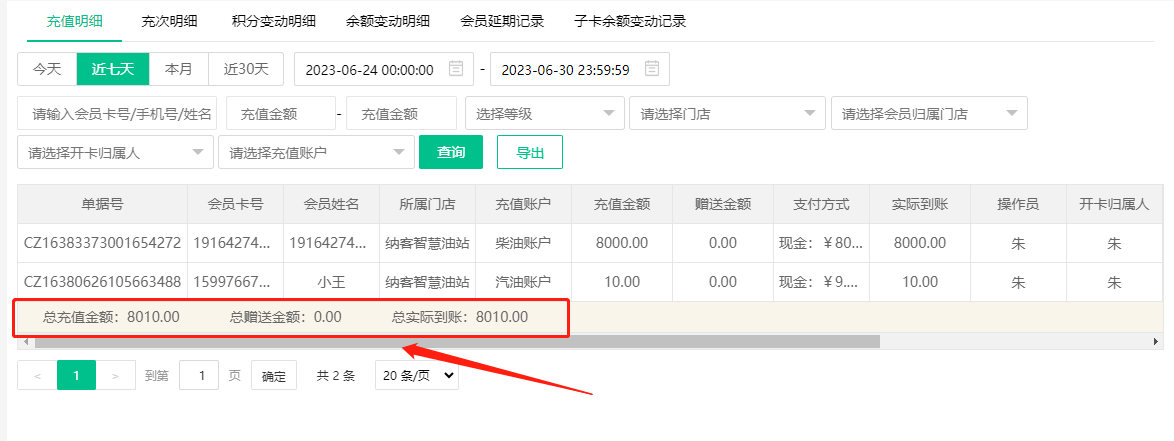Click the 导出 export button
1174x441 pixels.
click(x=530, y=153)
